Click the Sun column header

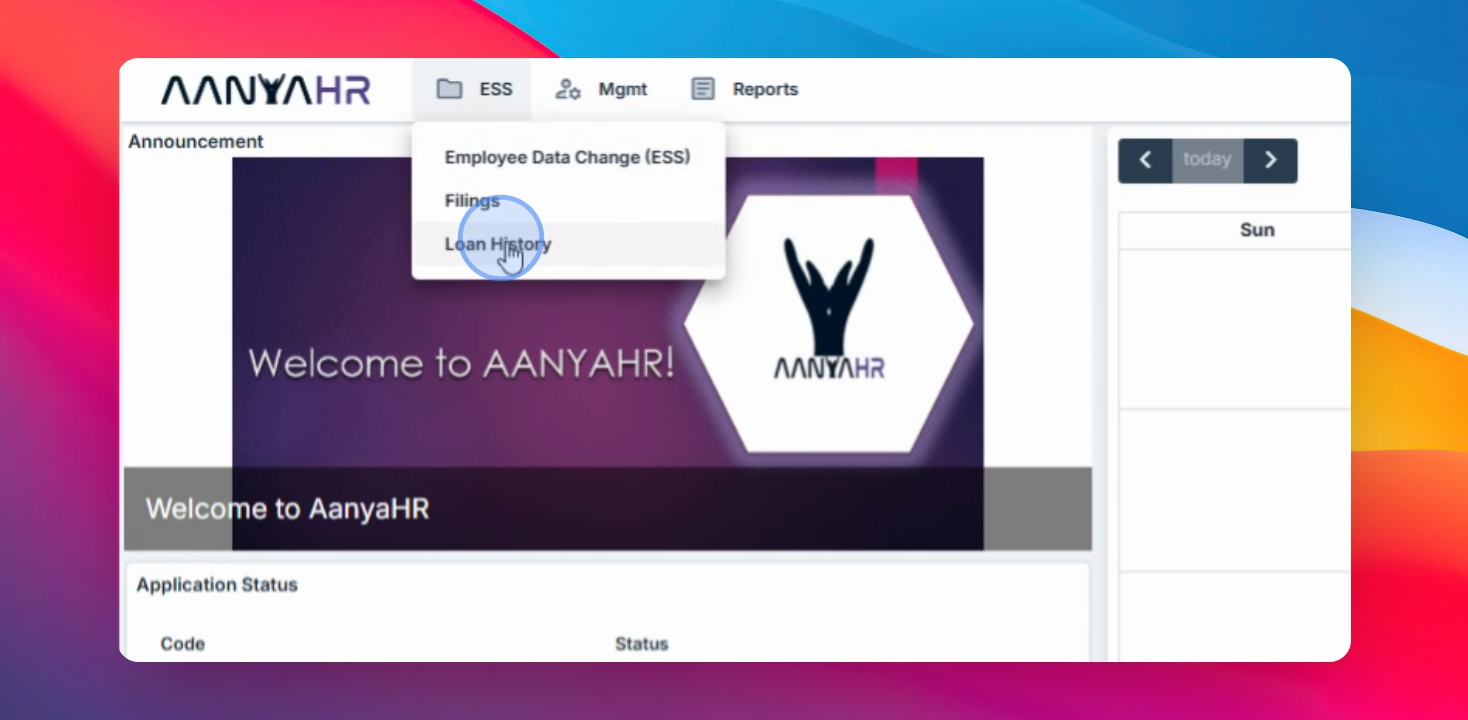coord(1257,230)
